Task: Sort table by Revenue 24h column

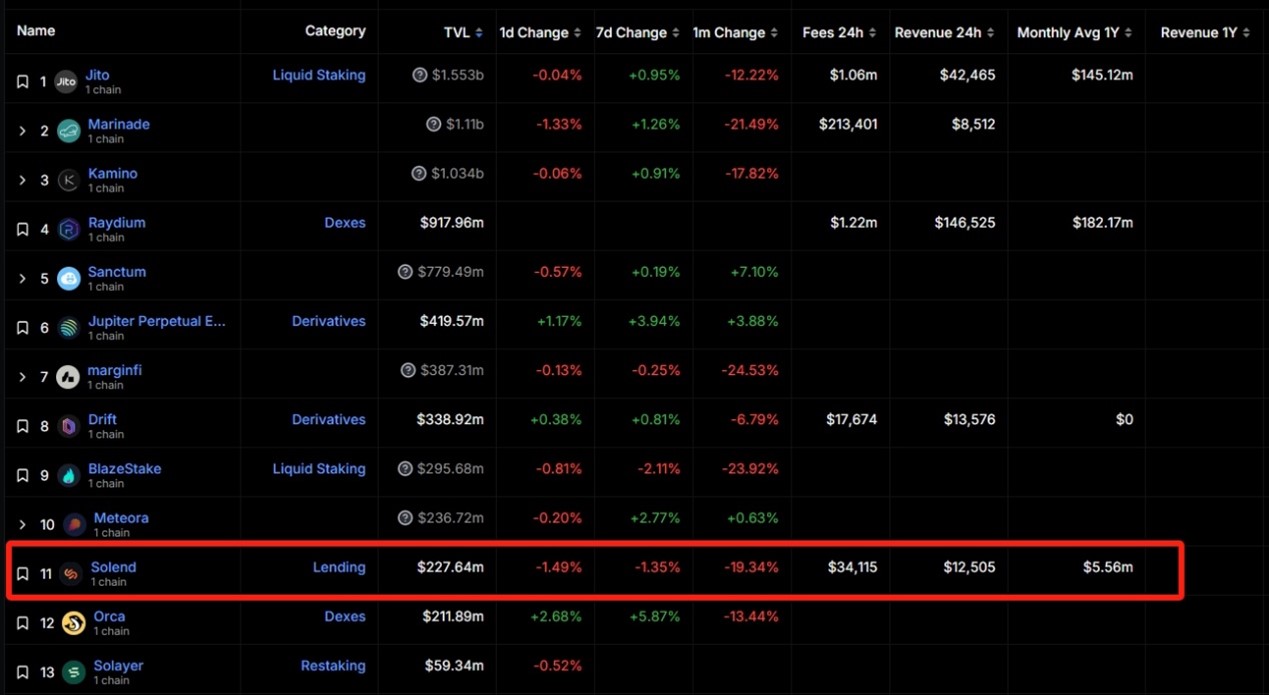Action: [x=945, y=33]
